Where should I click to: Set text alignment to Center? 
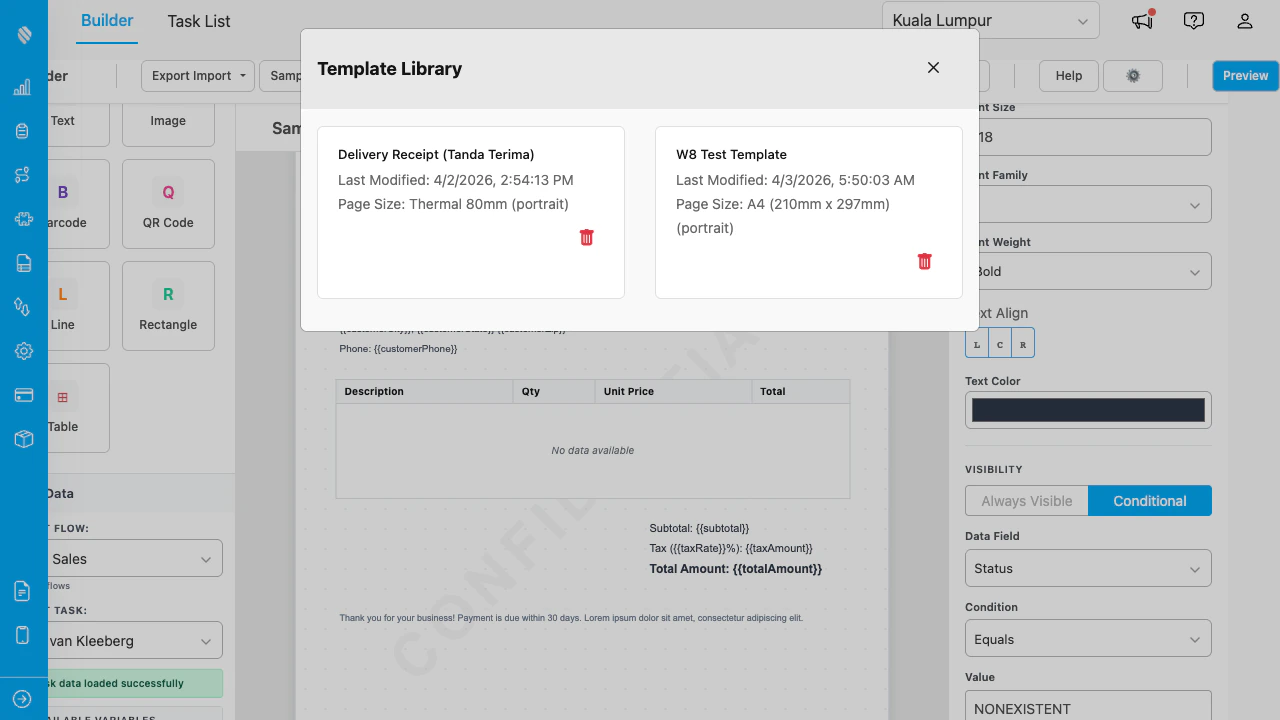[x=999, y=343]
